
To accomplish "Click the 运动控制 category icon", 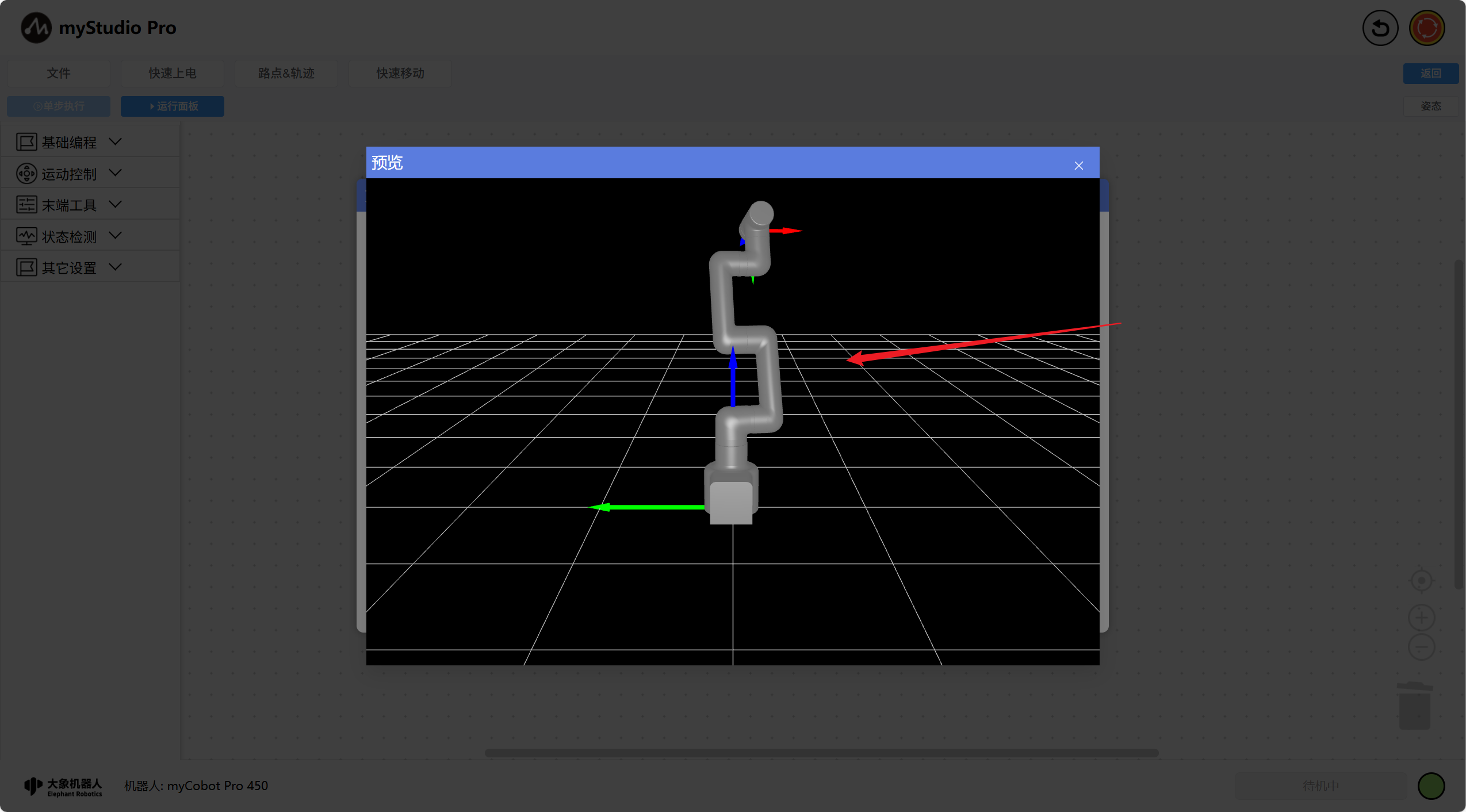I will [x=26, y=174].
